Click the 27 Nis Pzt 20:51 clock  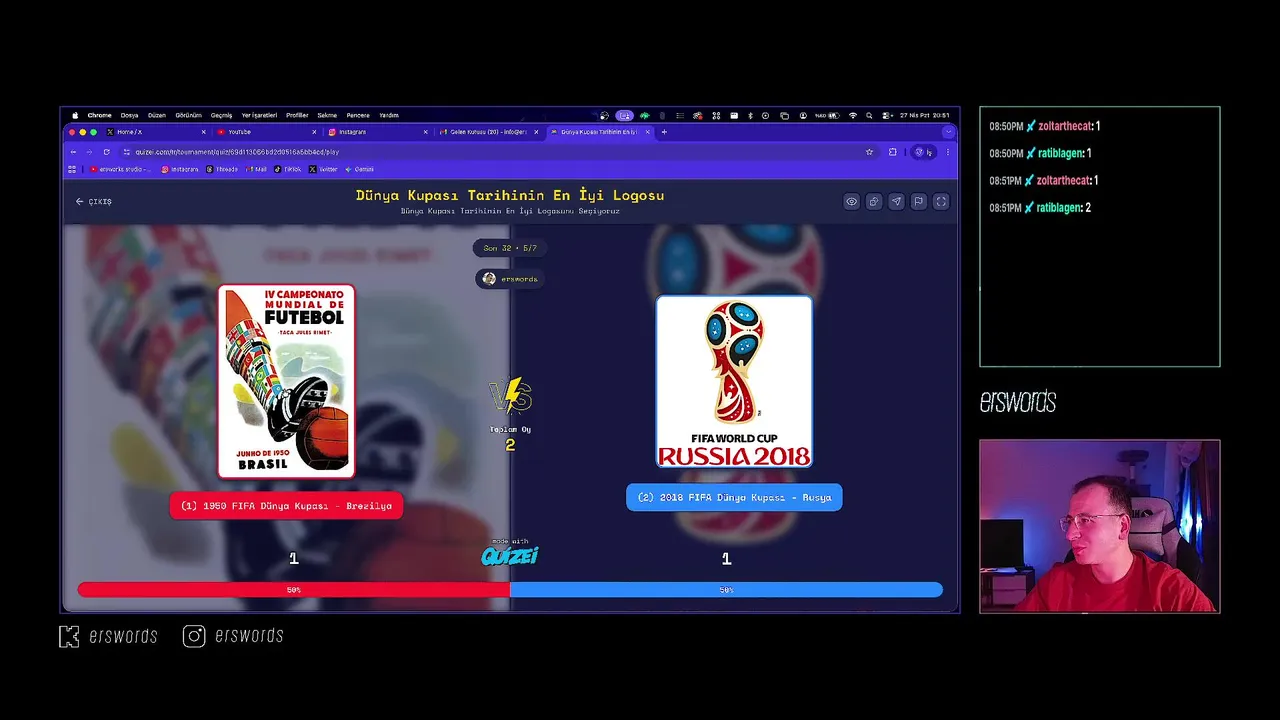click(x=924, y=115)
